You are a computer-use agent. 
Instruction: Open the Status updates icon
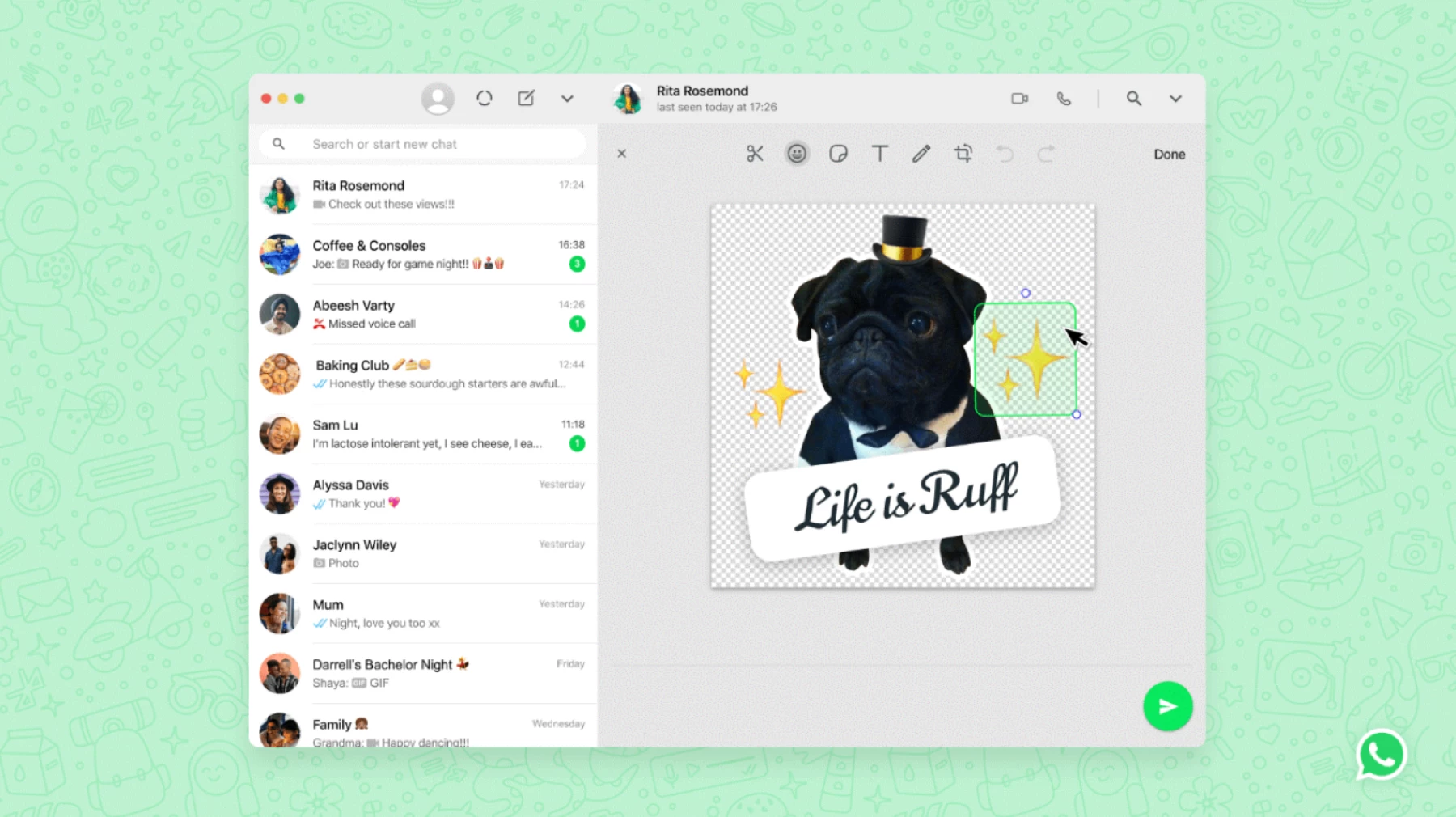[485, 97]
